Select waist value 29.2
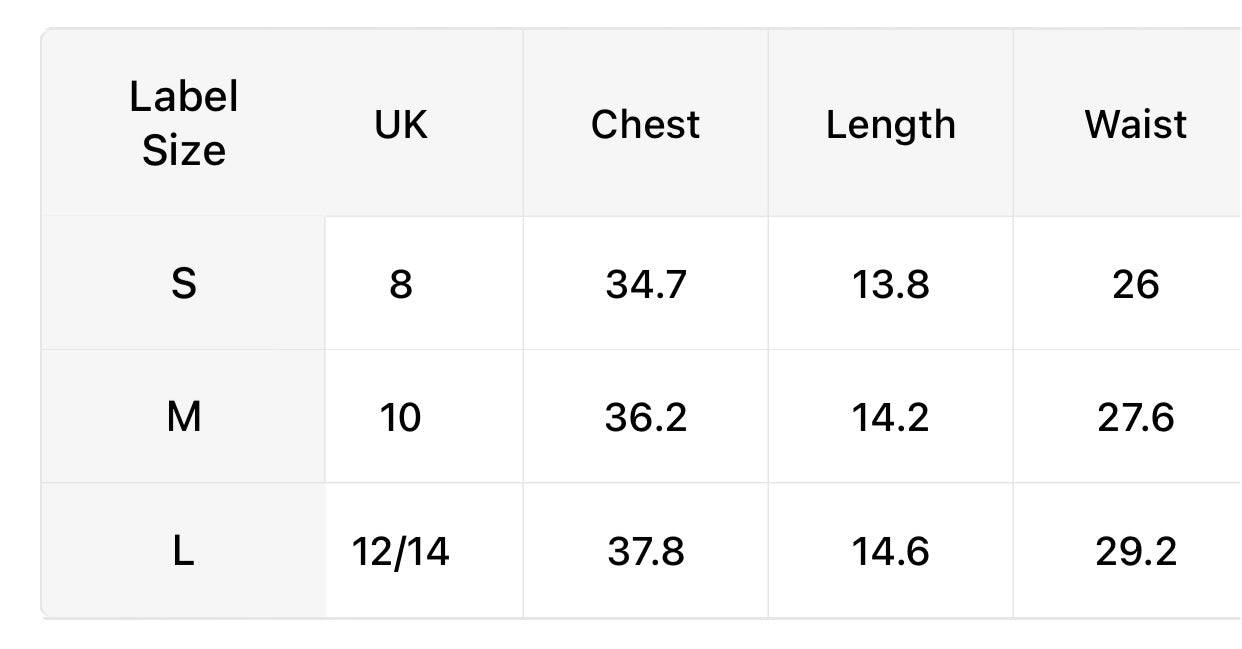This screenshot has width=1242, height=649. [1135, 551]
